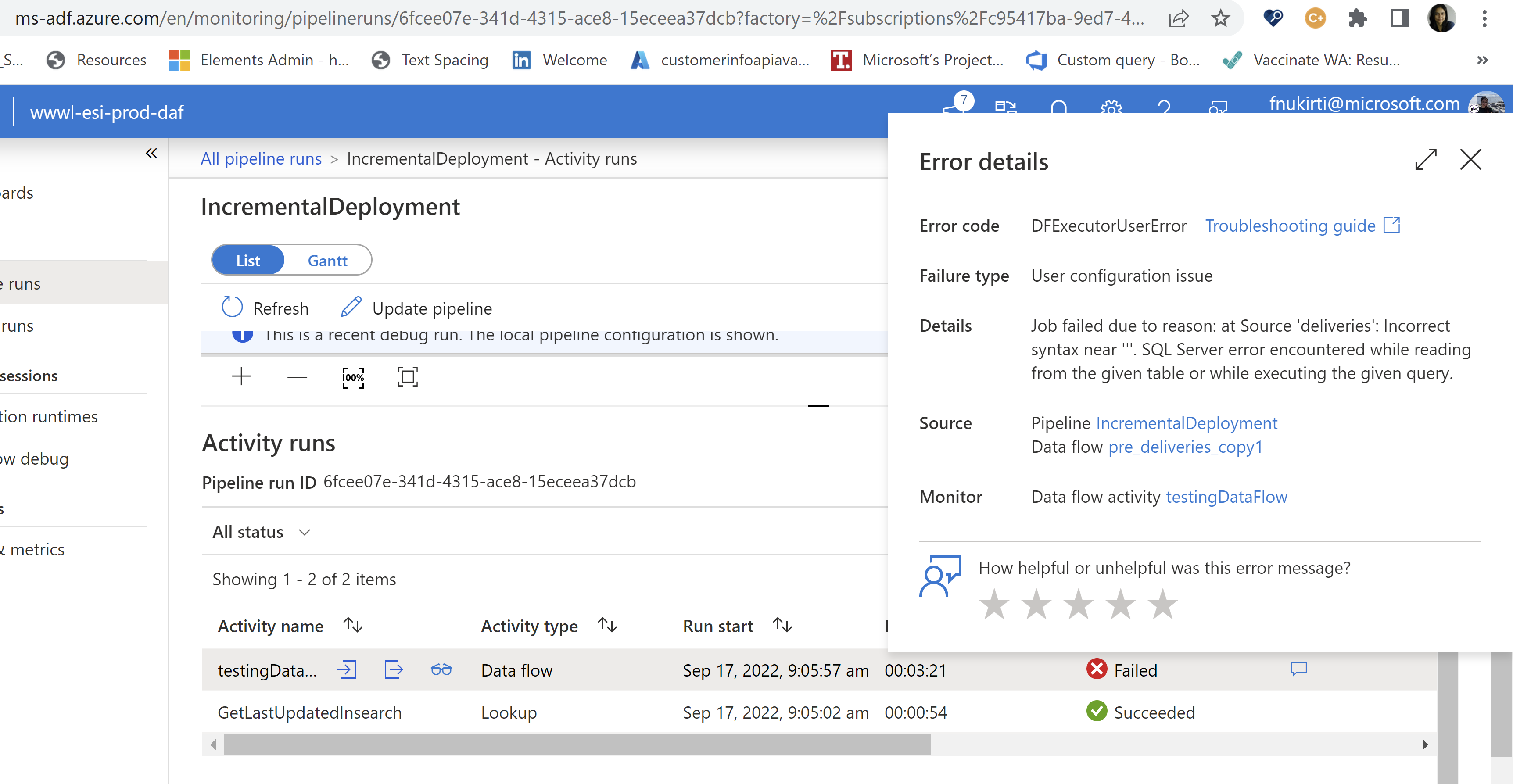The width and height of the screenshot is (1513, 784).
Task: Click the output icon on testingData activity row
Action: (394, 669)
